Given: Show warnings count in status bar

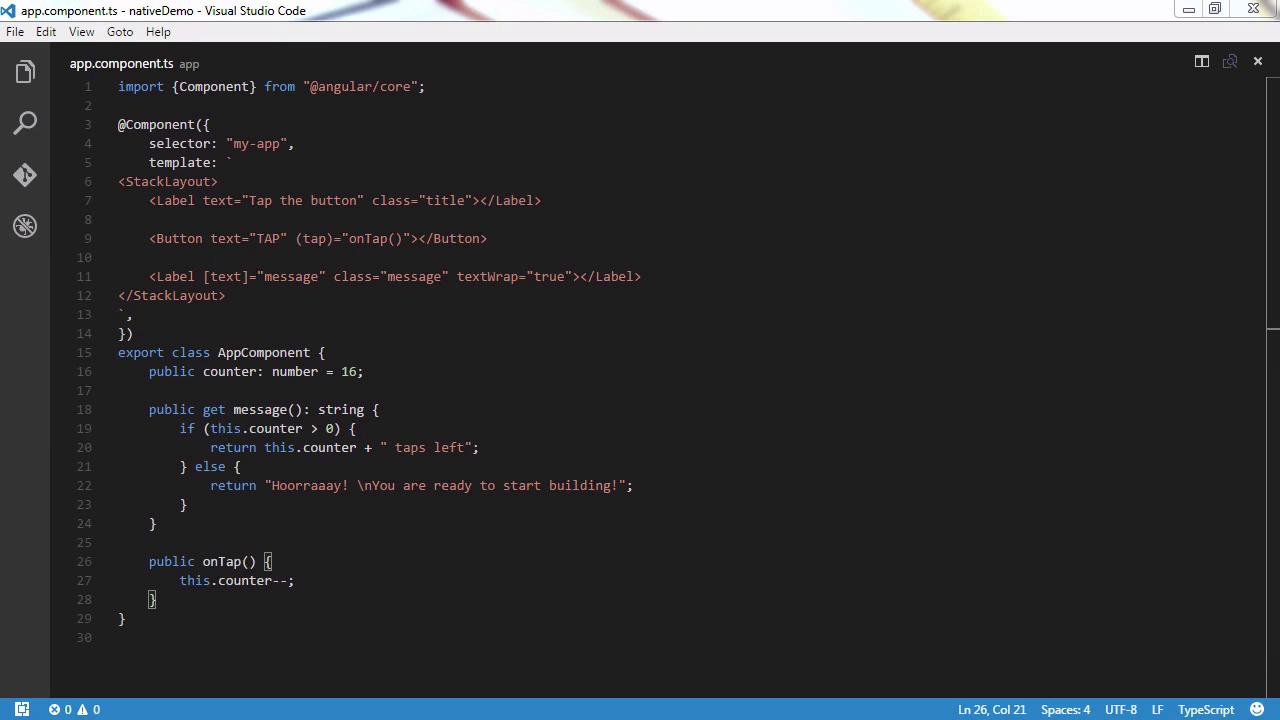Looking at the screenshot, I should [x=89, y=709].
